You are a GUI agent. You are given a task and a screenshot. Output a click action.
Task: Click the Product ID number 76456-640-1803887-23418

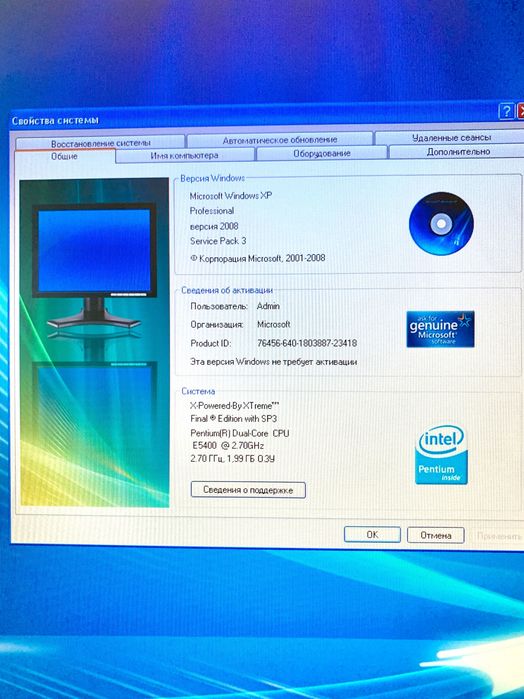click(x=307, y=343)
